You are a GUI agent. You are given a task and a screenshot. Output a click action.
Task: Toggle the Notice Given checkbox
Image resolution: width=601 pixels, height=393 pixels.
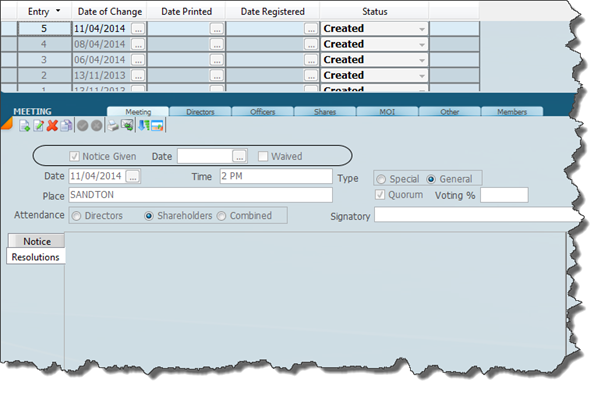74,156
